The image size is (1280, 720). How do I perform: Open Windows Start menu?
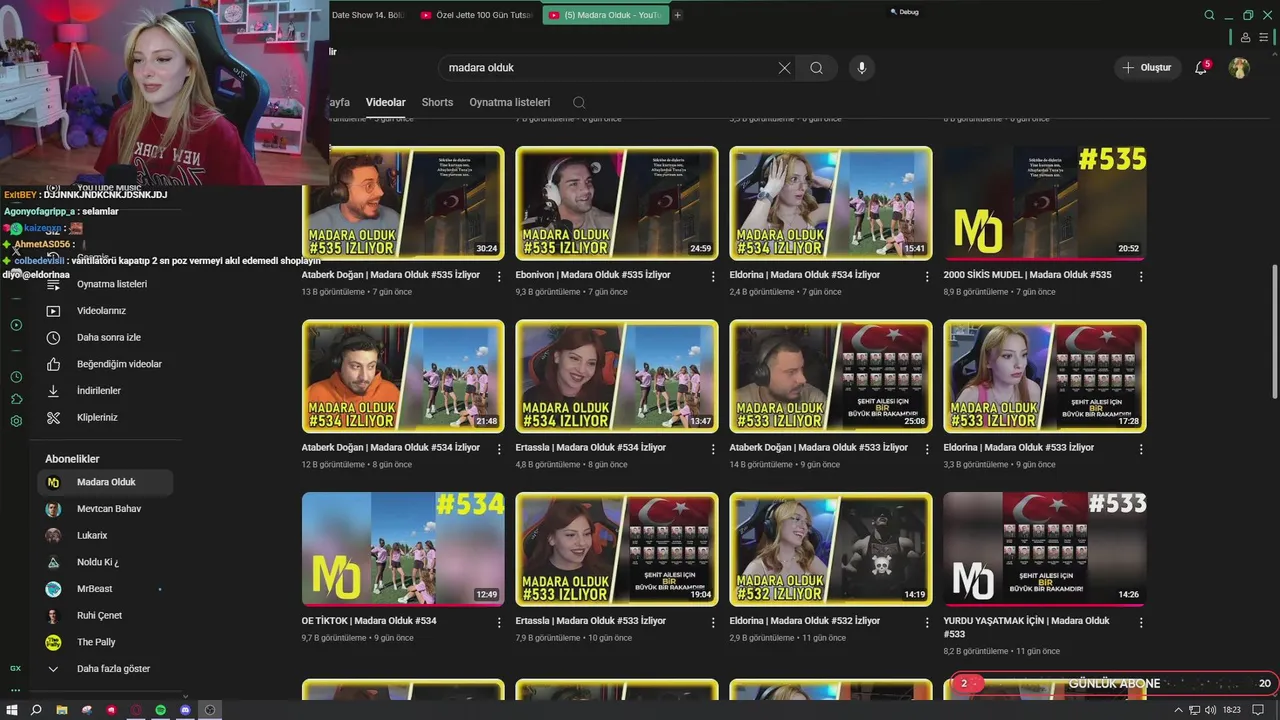point(13,710)
